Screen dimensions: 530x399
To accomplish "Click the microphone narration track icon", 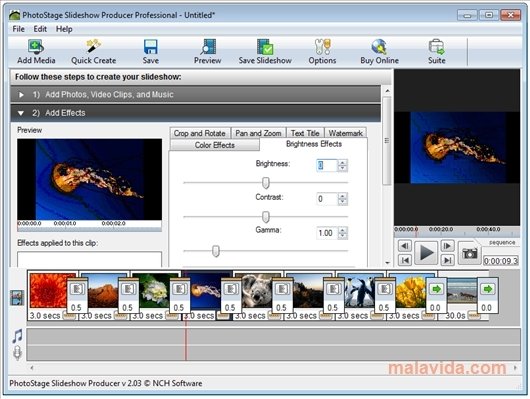I will tap(17, 353).
